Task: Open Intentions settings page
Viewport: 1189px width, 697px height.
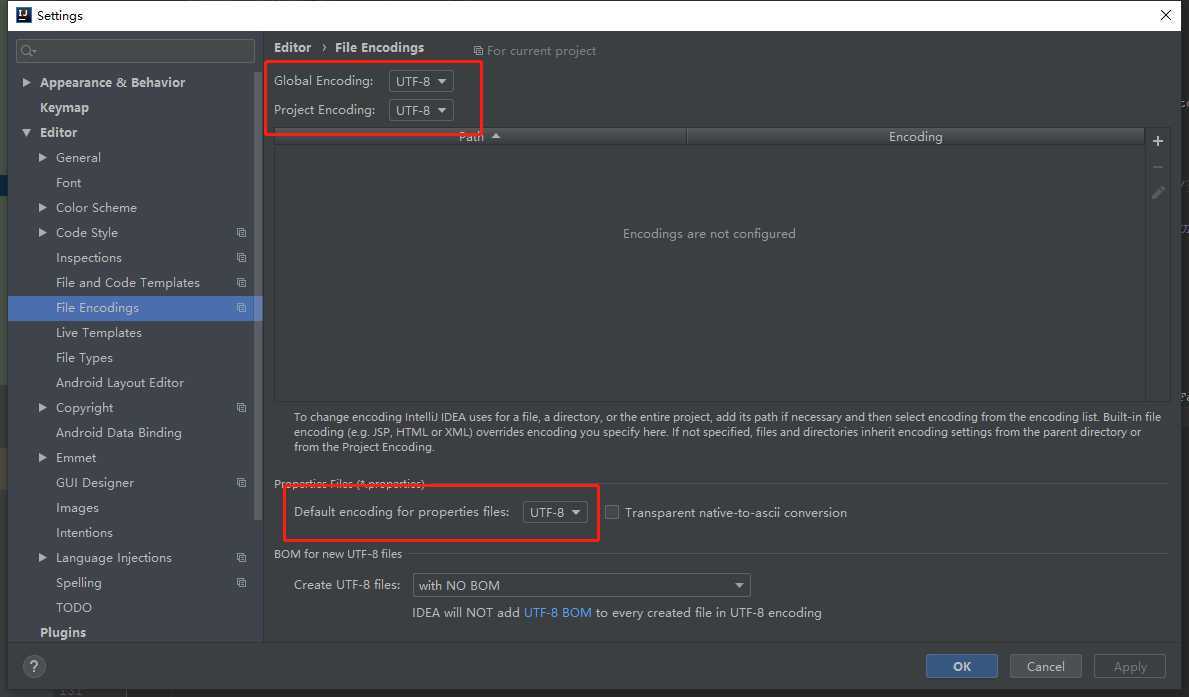Action: (x=84, y=533)
